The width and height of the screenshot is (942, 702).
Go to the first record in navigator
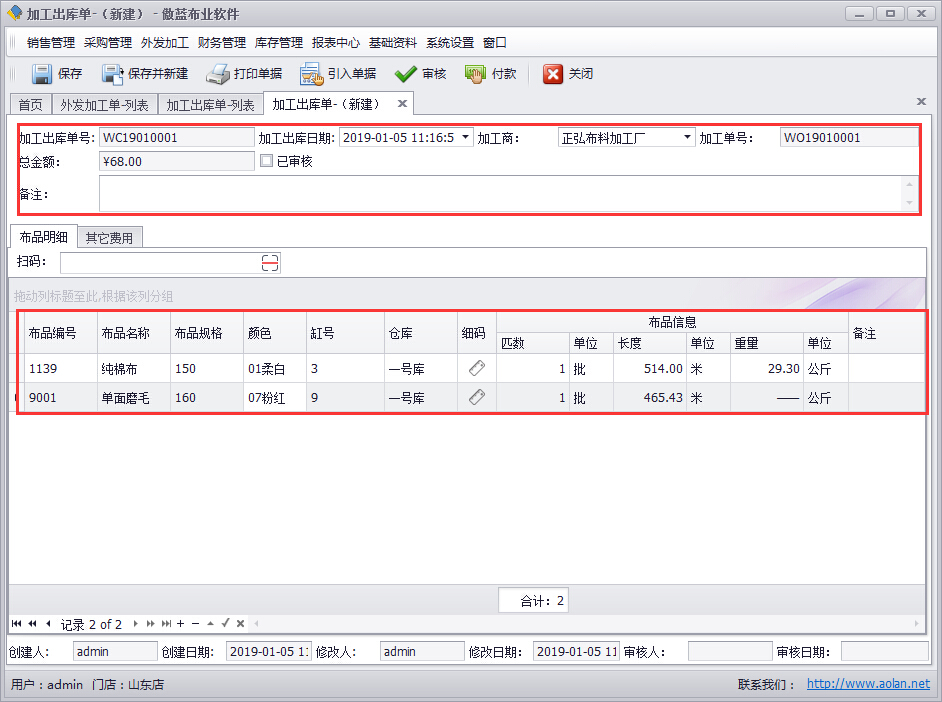pyautogui.click(x=16, y=624)
